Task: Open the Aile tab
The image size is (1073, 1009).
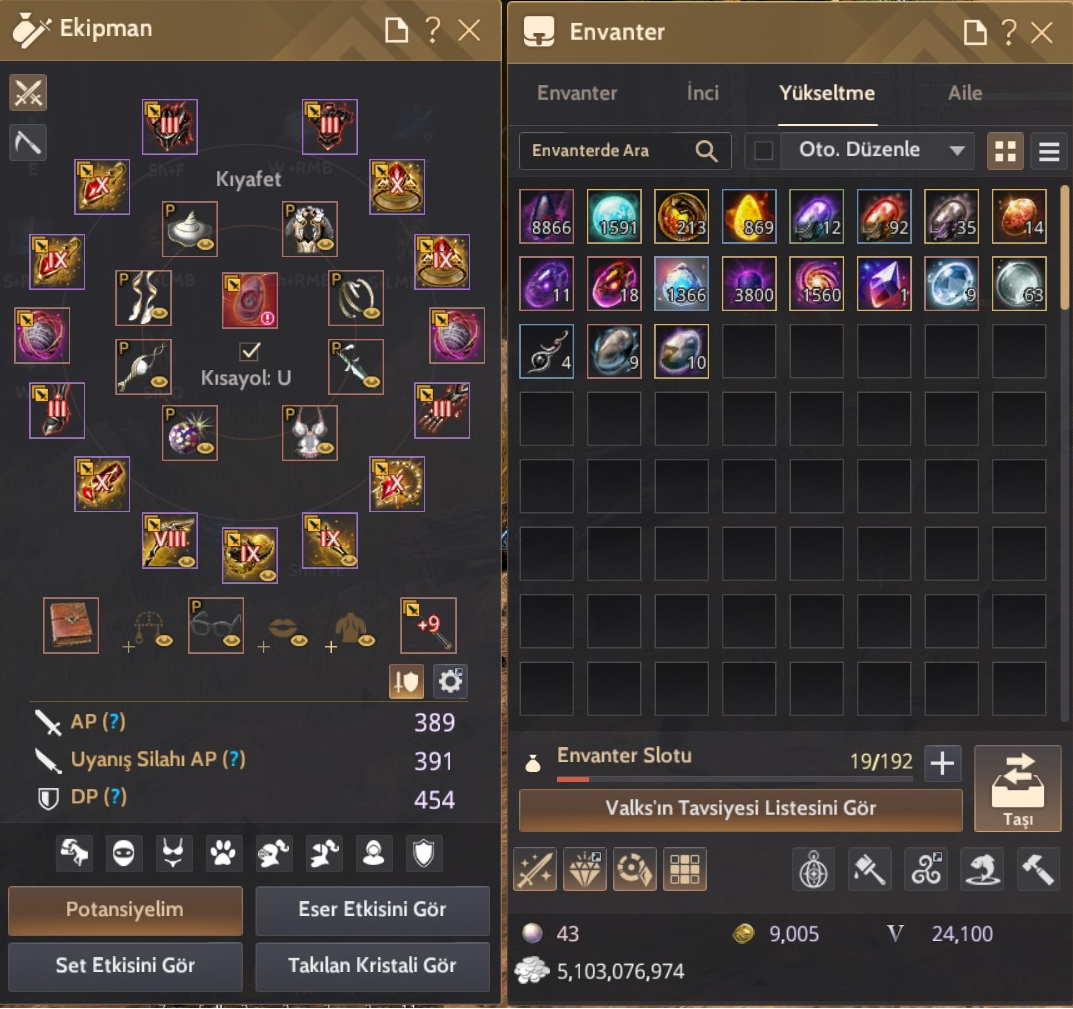Action: 965,93
